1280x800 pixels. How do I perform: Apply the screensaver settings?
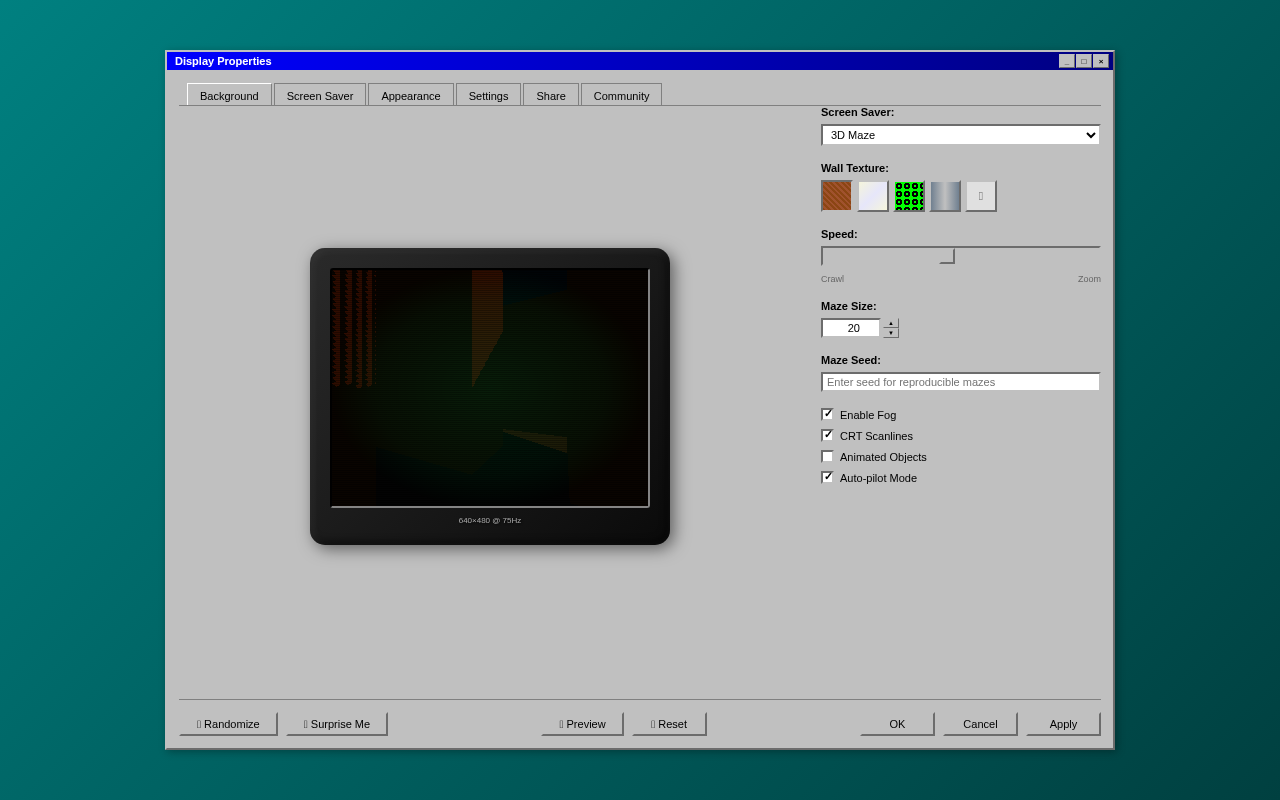tap(1062, 723)
